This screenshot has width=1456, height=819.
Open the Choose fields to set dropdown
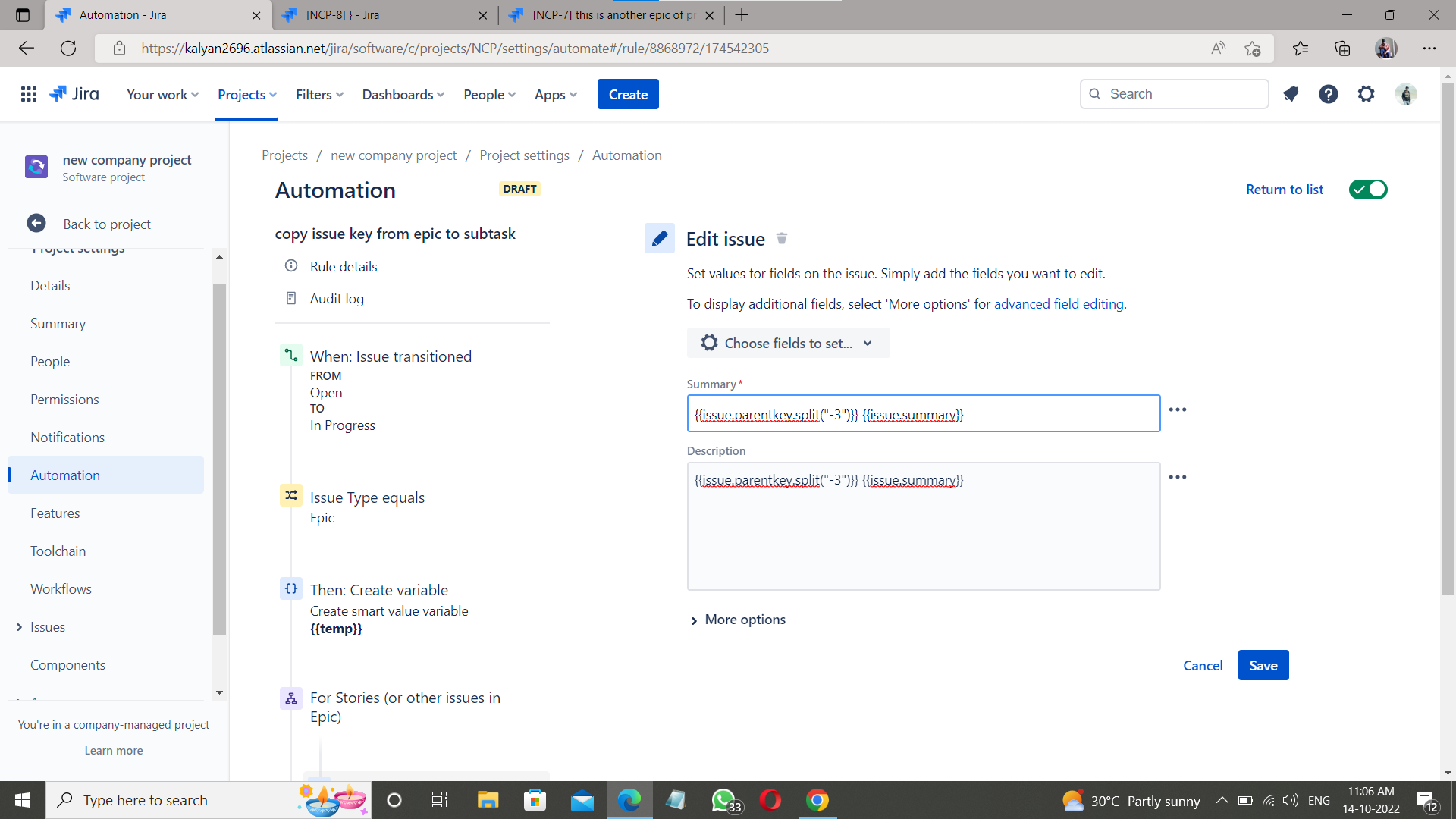pyautogui.click(x=788, y=343)
